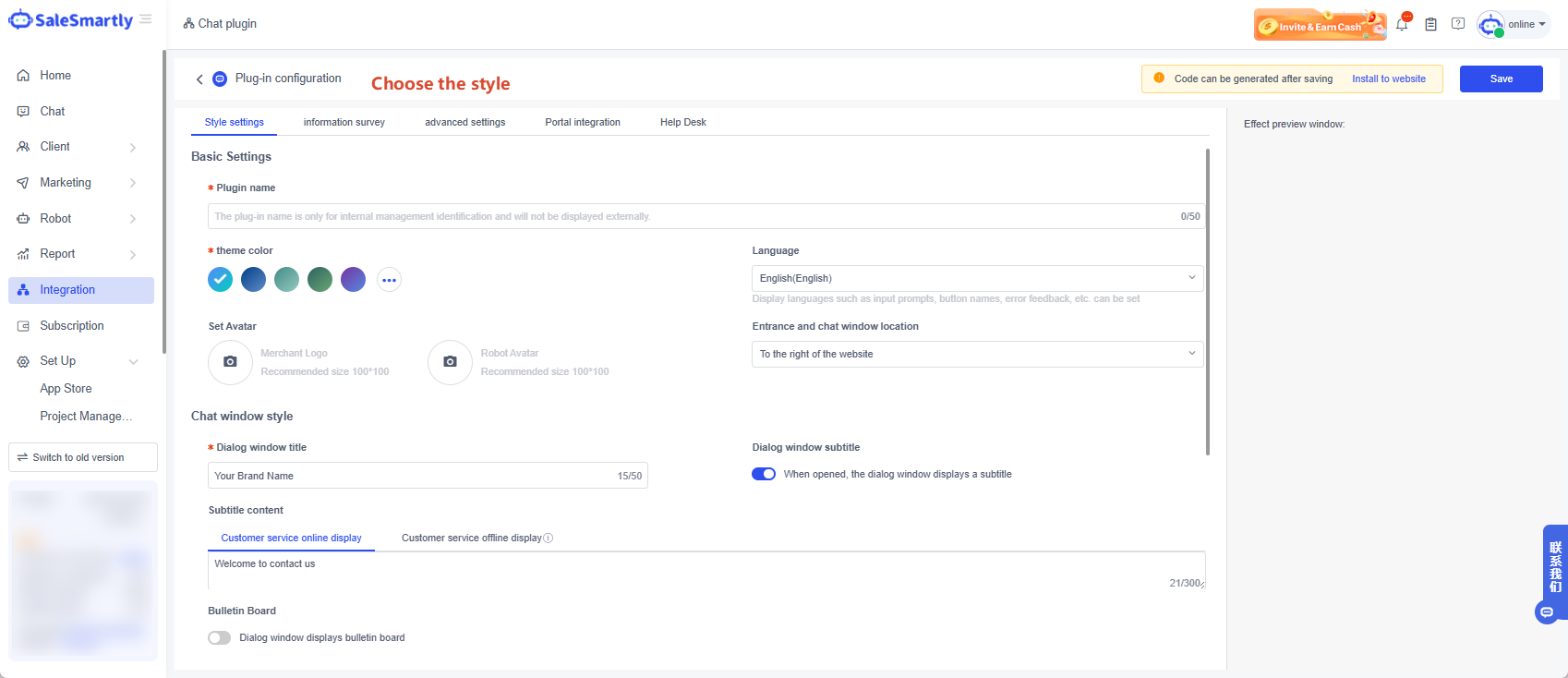Image resolution: width=1568 pixels, height=678 pixels.
Task: Upload a Robot Avatar via its camera icon
Action: click(451, 362)
